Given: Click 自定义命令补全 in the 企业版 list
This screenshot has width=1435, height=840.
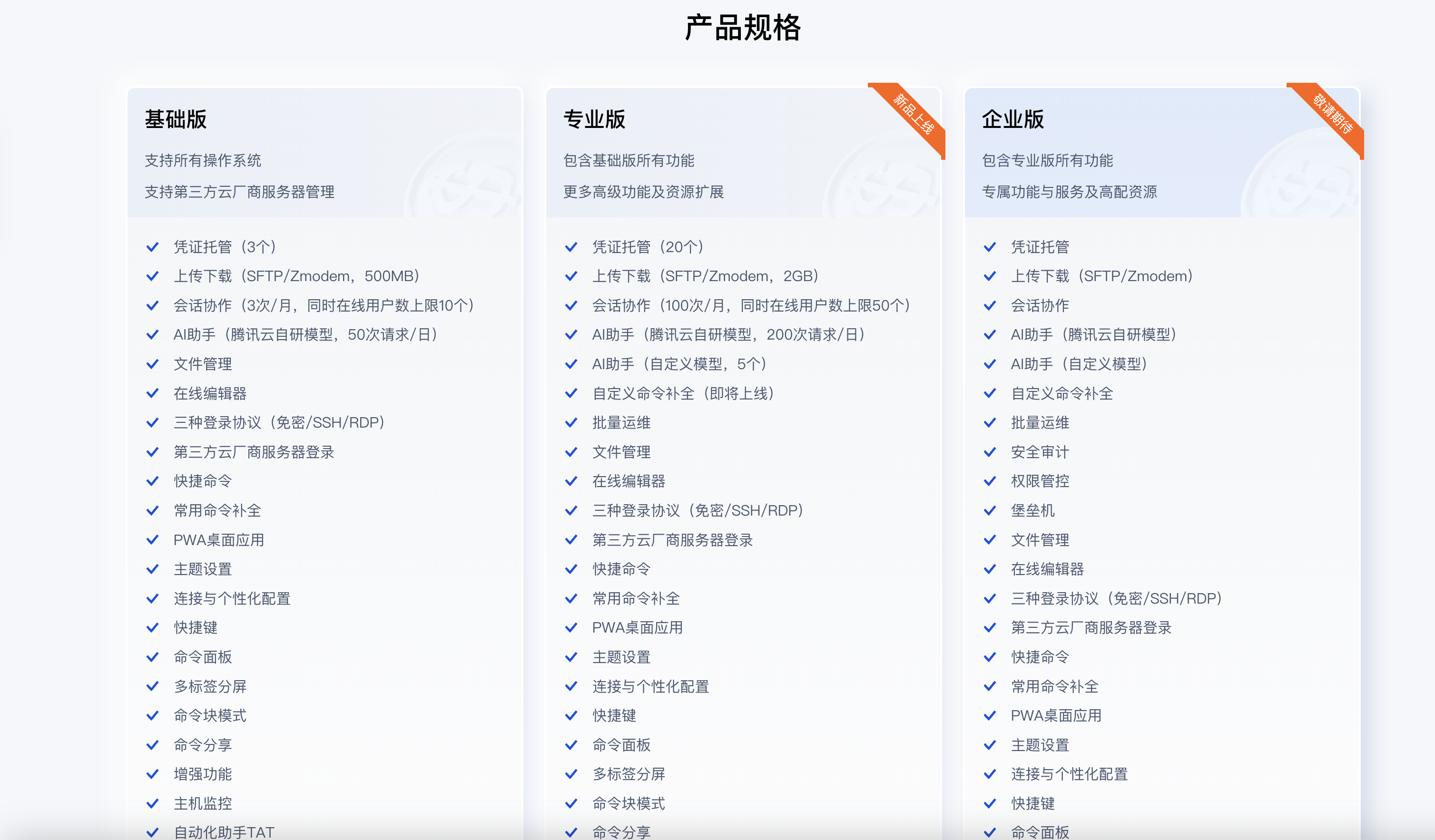Looking at the screenshot, I should tap(1062, 393).
